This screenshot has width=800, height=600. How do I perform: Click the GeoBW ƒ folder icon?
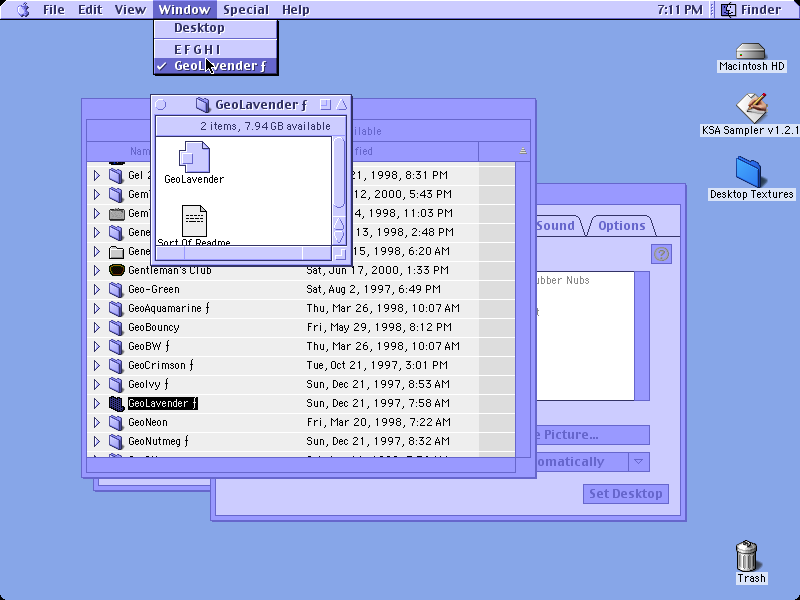tap(116, 346)
